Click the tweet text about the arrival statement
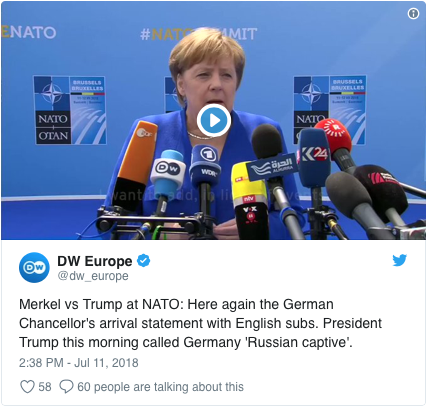This screenshot has width=429, height=408. tap(200, 323)
